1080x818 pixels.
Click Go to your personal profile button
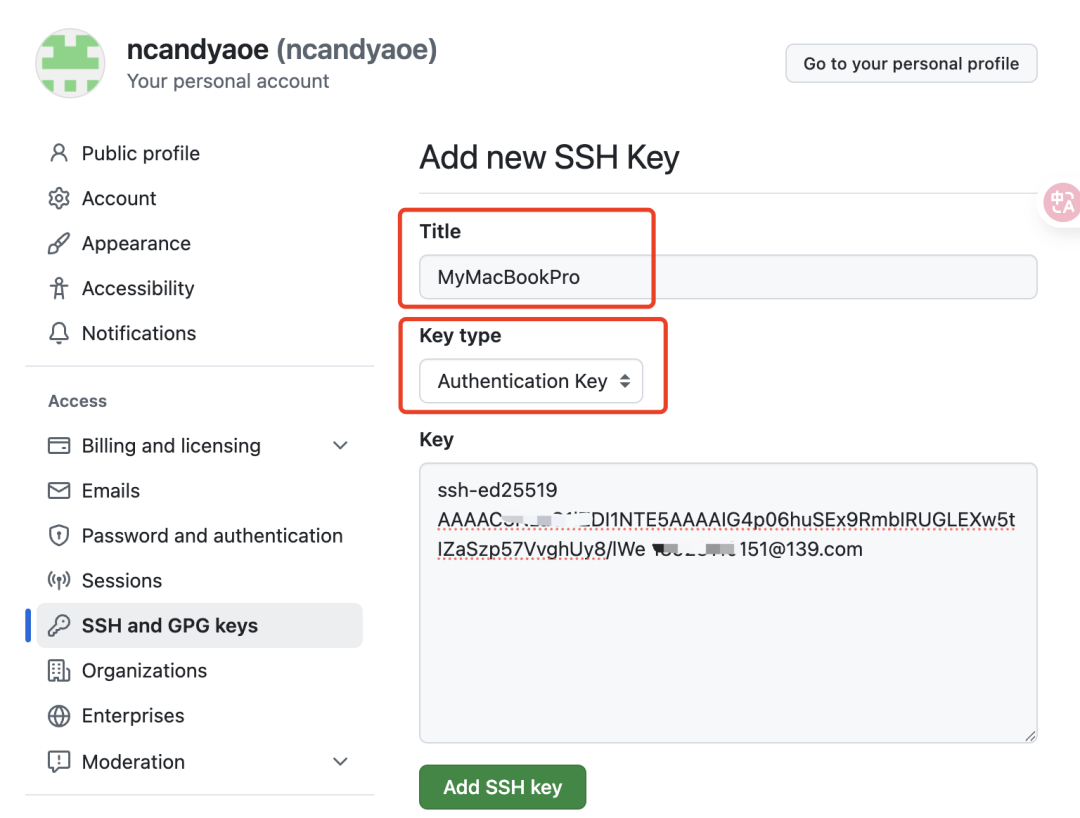pos(911,63)
